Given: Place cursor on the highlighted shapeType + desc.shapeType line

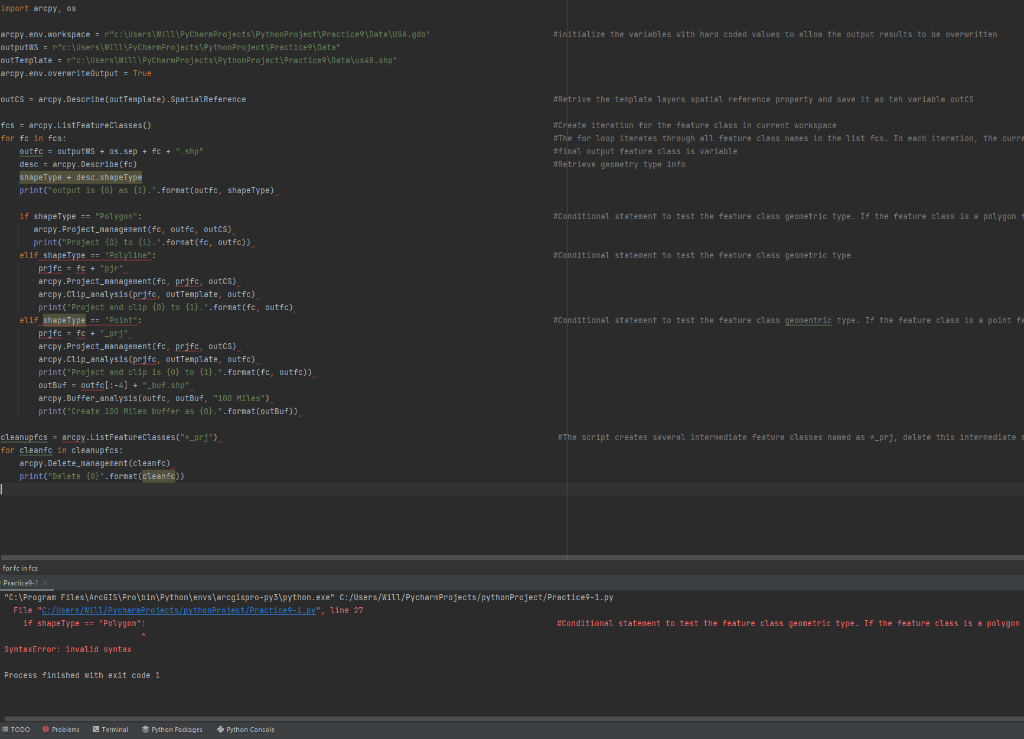Looking at the screenshot, I should pyautogui.click(x=80, y=178).
